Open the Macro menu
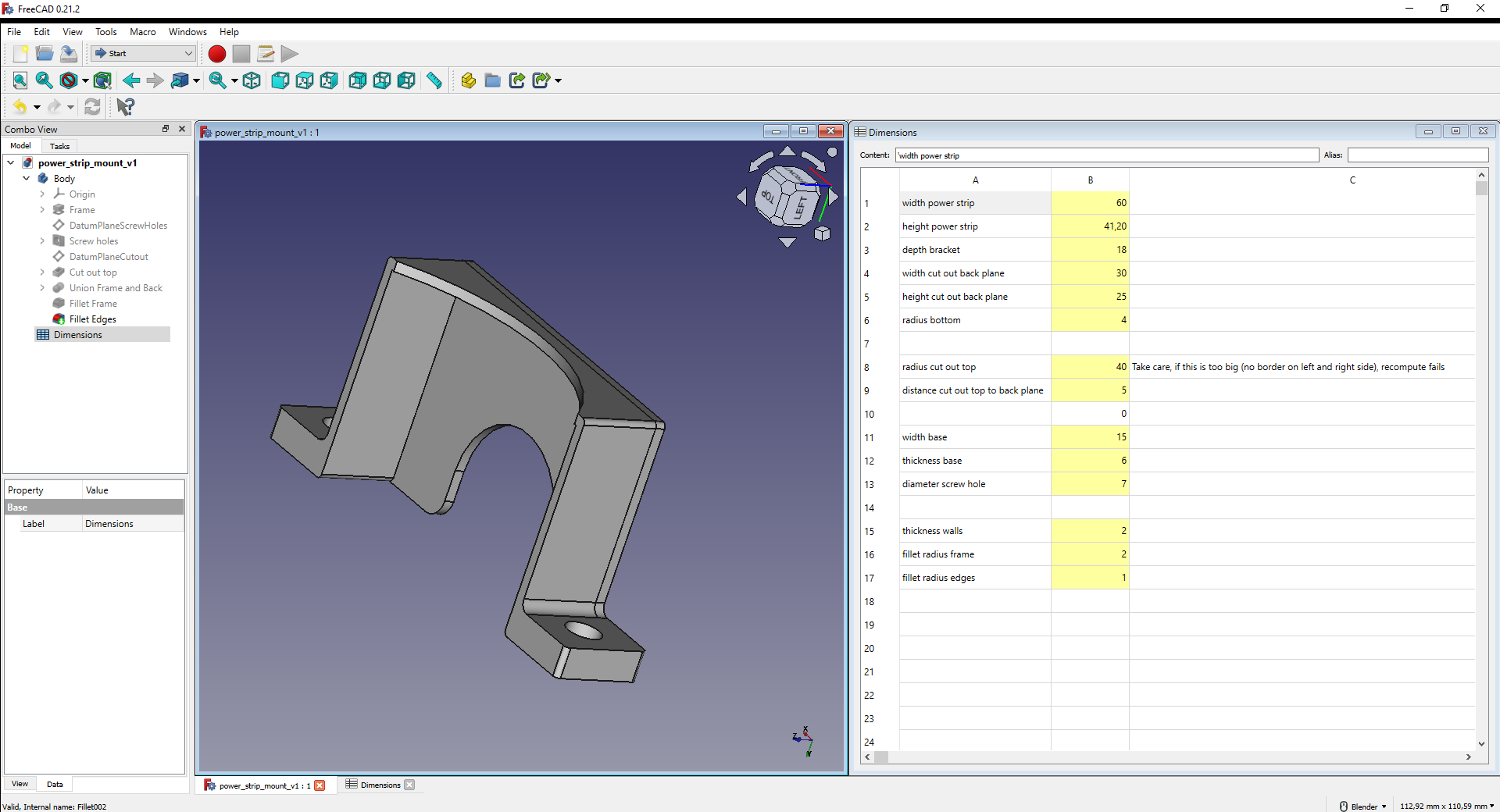This screenshot has width=1500, height=812. 142,32
